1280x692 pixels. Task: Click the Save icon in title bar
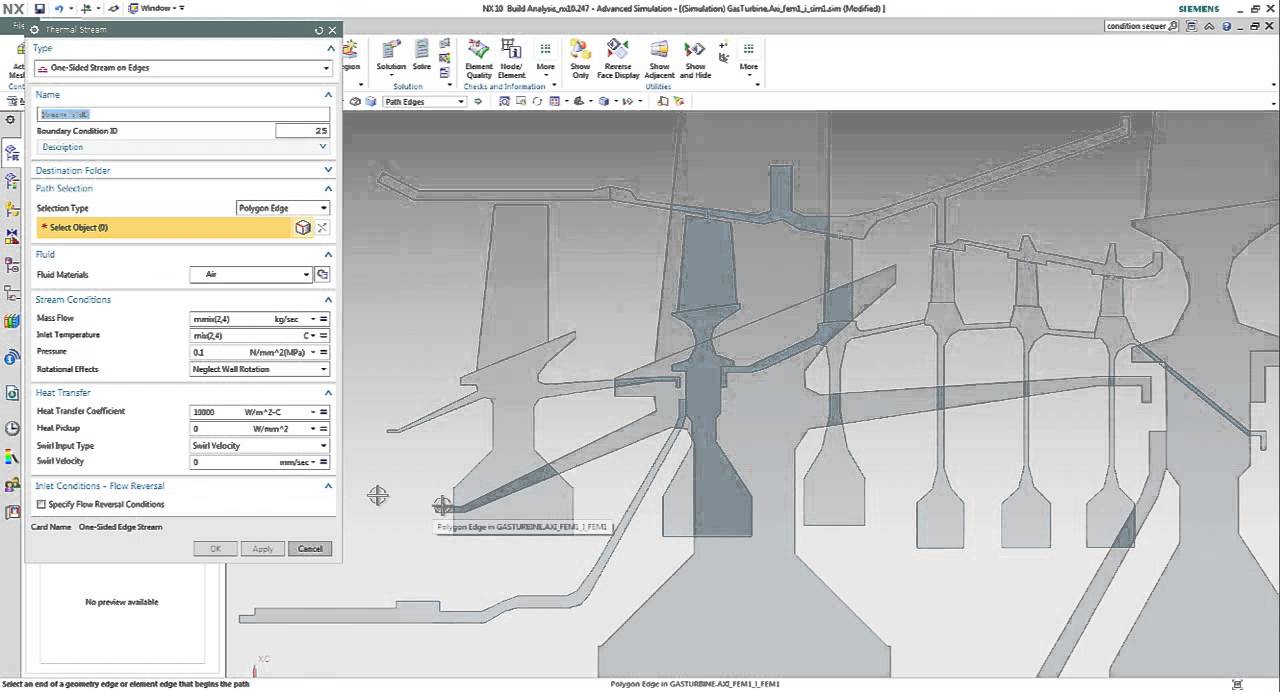coord(39,8)
